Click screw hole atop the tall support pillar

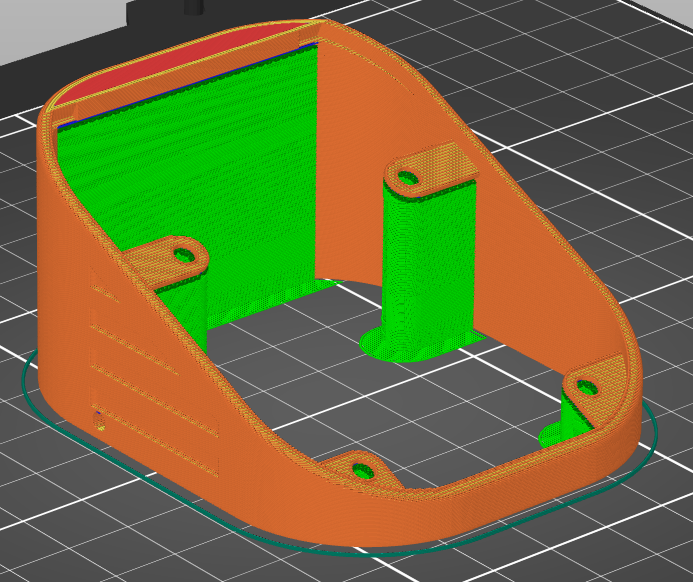coord(408,178)
